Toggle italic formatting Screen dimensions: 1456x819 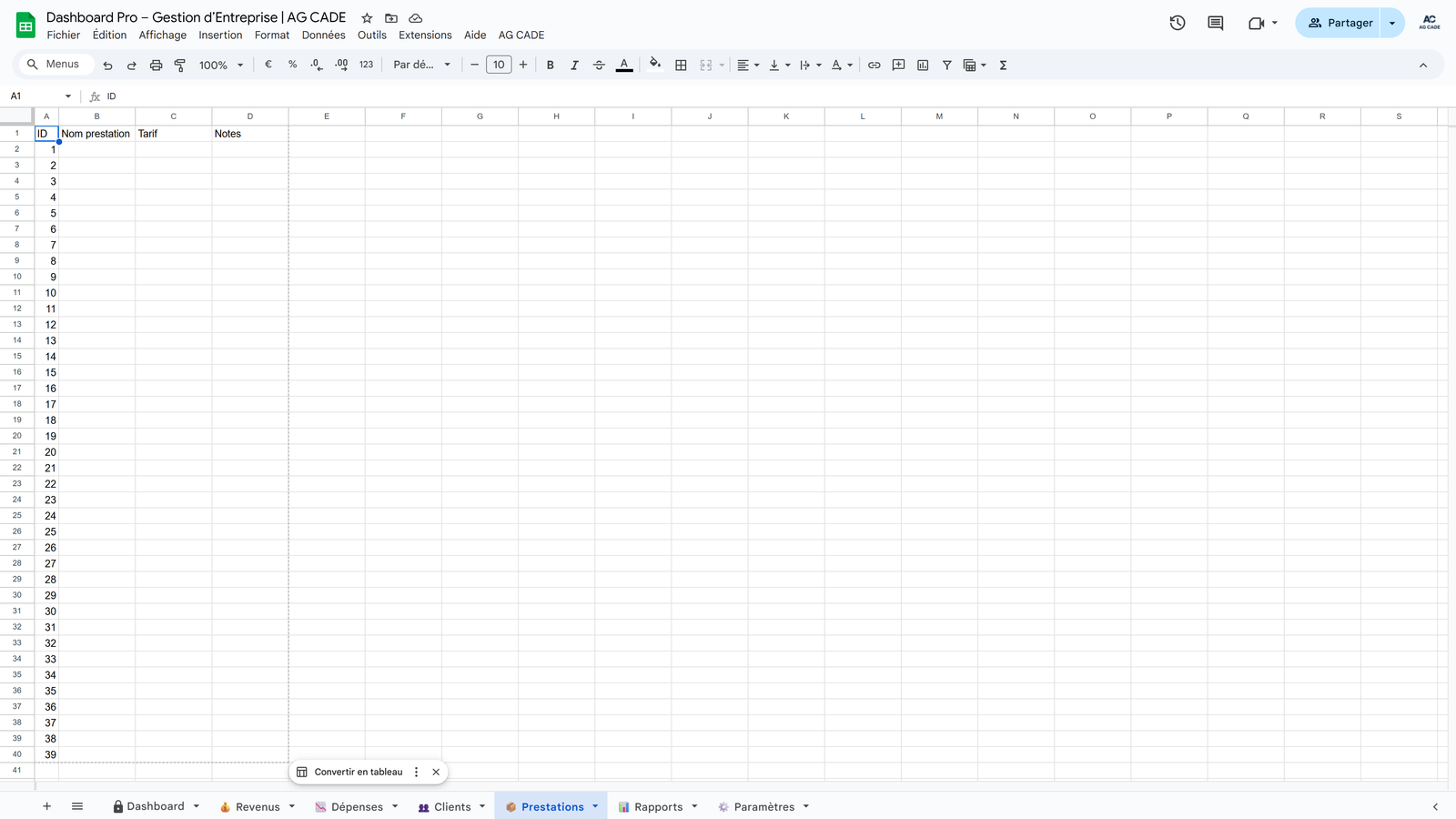coord(574,65)
